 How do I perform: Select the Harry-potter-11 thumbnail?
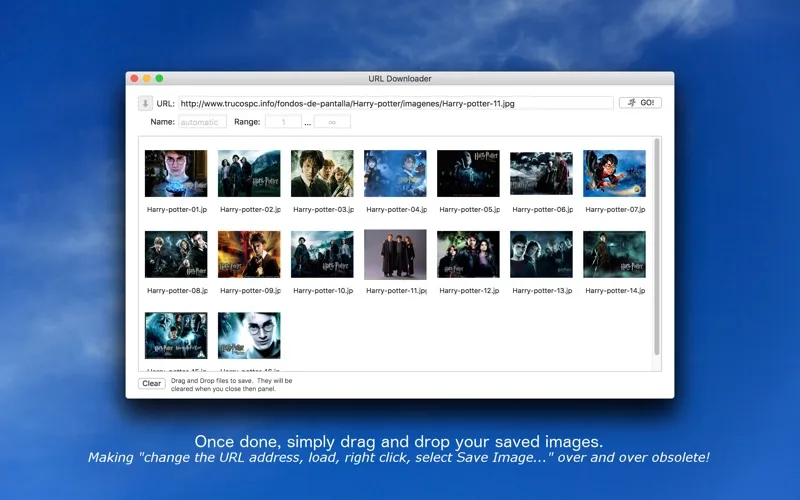tap(395, 255)
